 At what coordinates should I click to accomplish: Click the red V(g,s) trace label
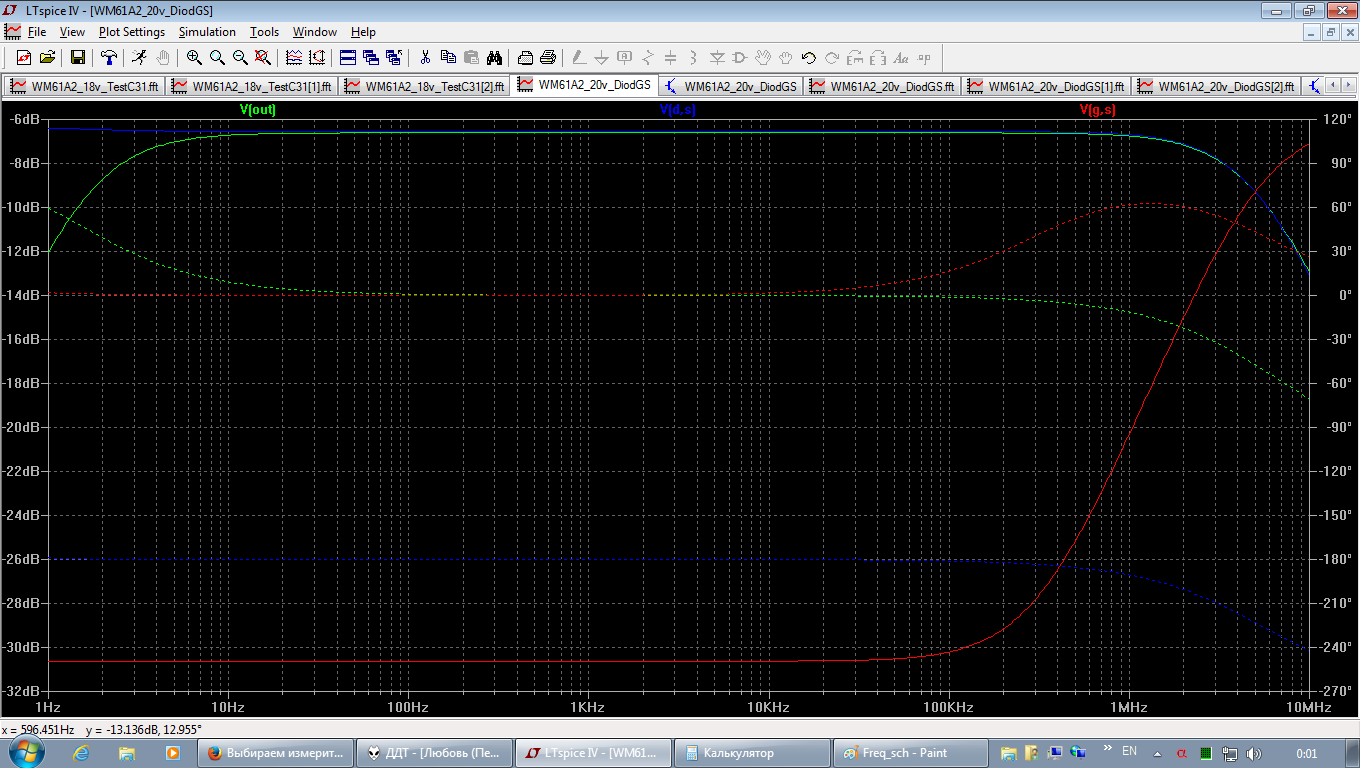click(1098, 110)
